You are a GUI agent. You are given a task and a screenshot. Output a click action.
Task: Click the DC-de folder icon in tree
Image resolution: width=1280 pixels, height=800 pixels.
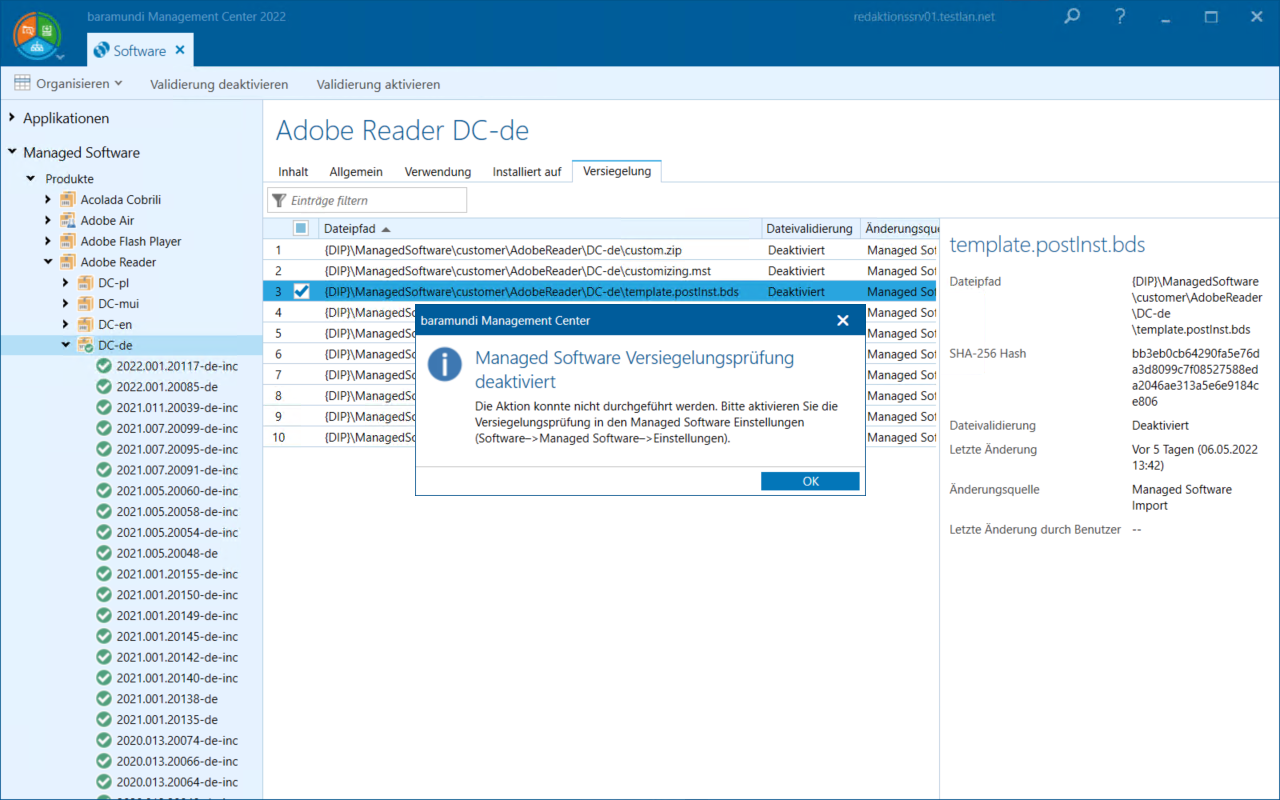point(86,345)
